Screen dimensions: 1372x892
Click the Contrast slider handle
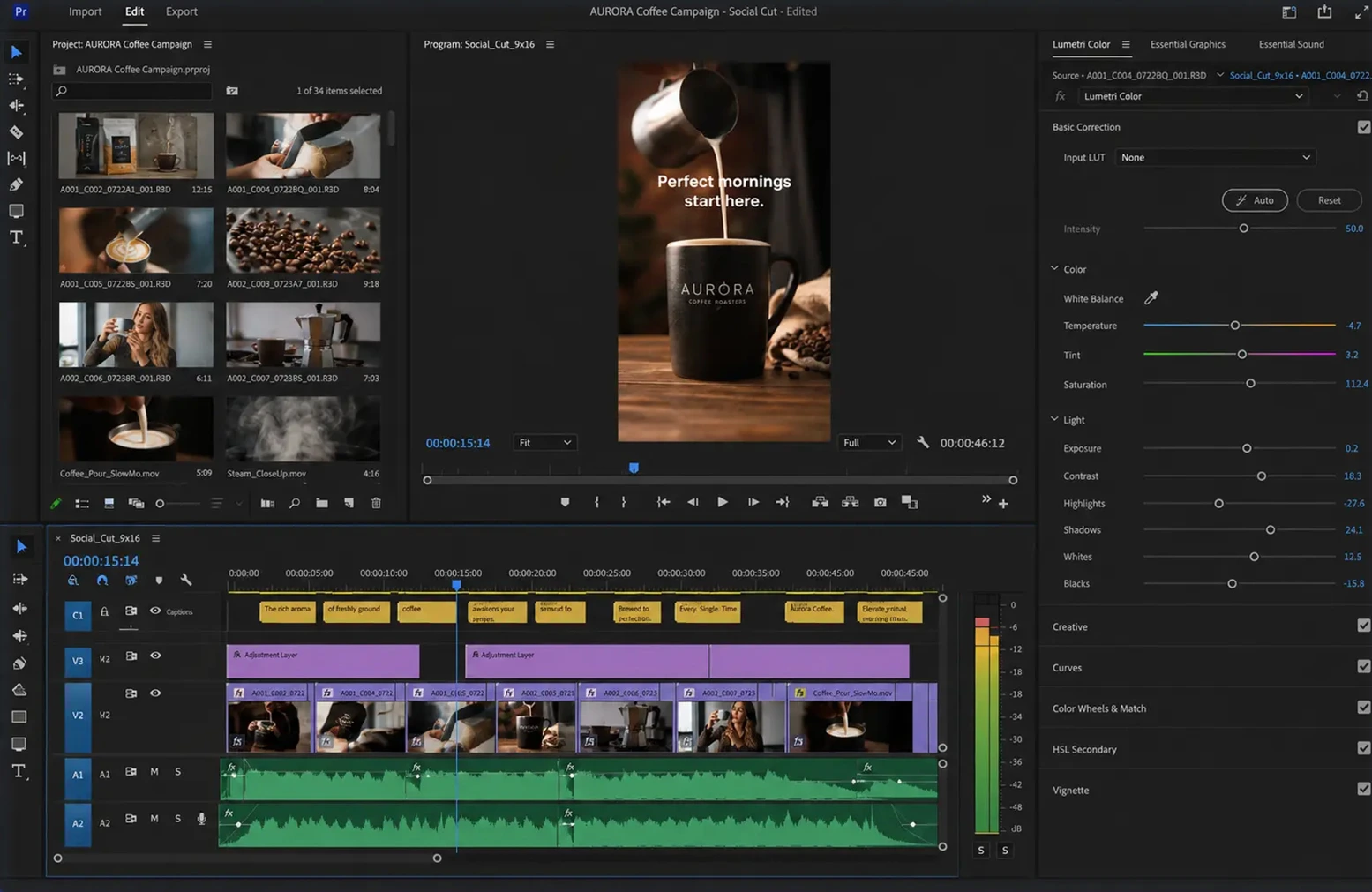click(x=1262, y=476)
